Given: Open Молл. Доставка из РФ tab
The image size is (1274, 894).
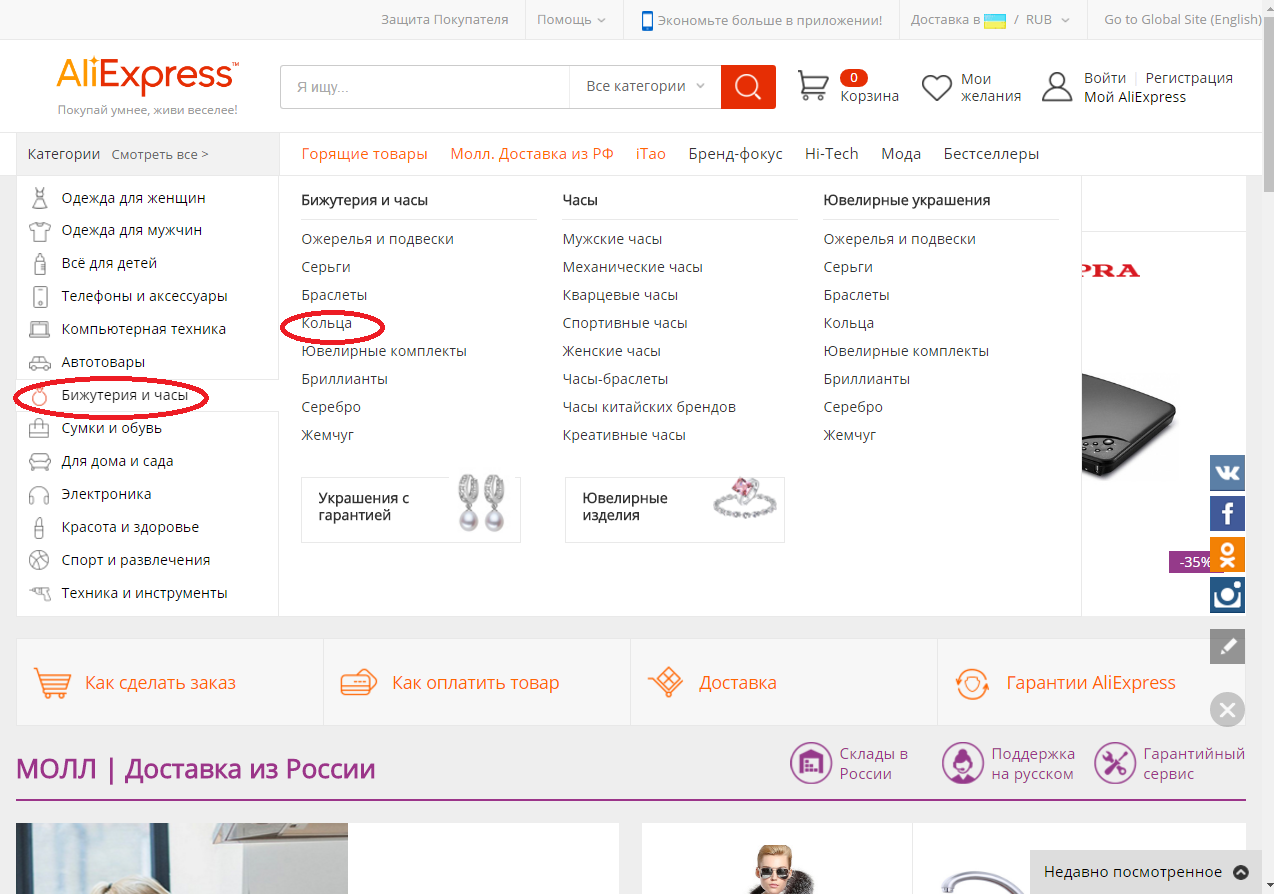Looking at the screenshot, I should coord(532,154).
